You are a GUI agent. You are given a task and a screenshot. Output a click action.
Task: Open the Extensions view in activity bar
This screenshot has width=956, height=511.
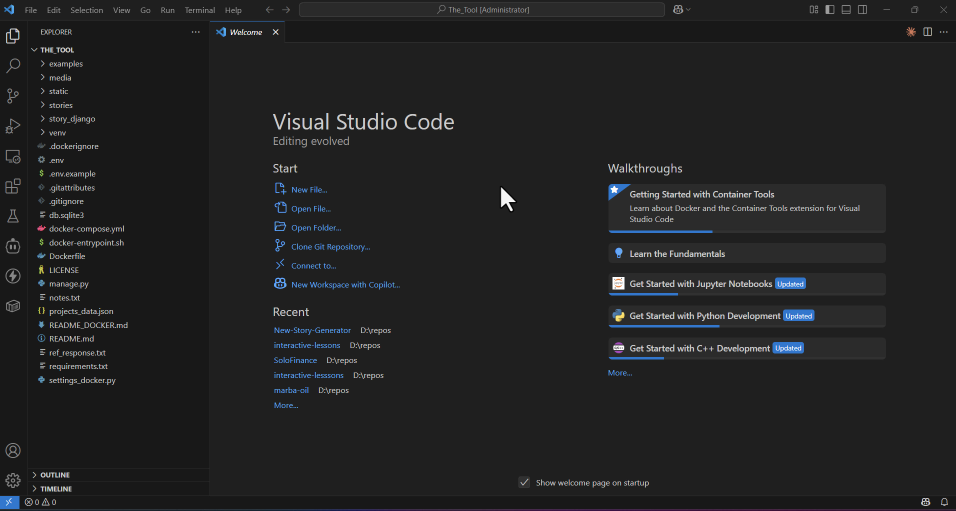[13, 186]
